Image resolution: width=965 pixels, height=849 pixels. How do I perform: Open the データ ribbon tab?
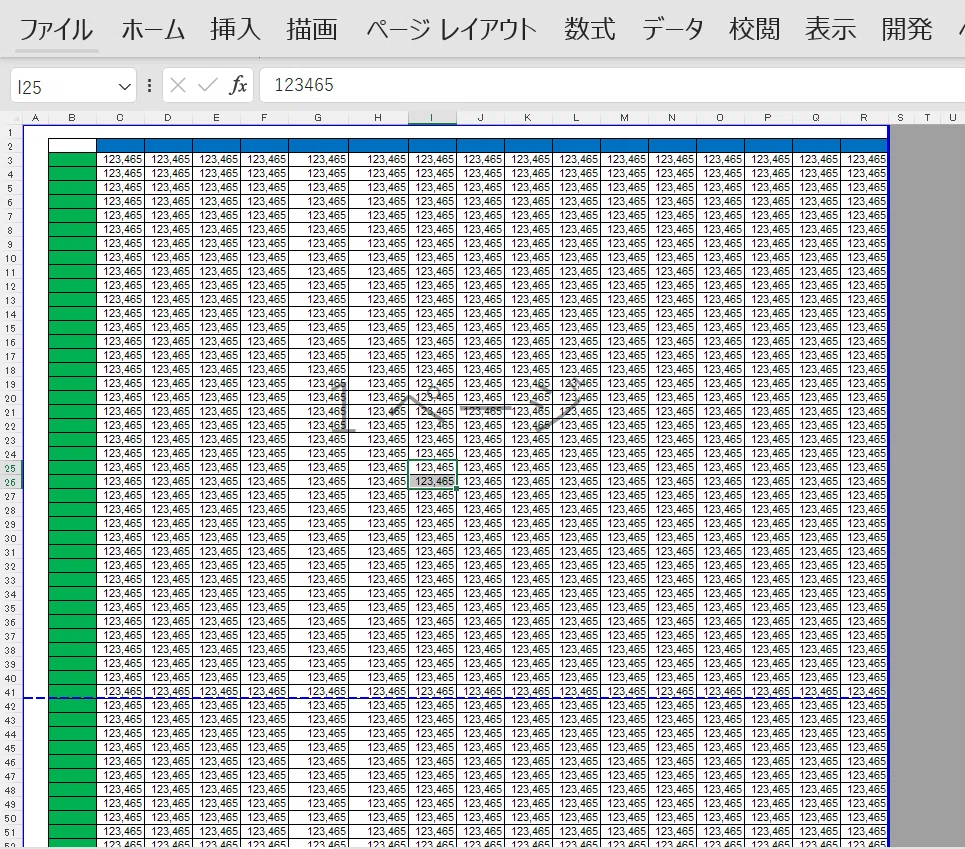pos(673,29)
